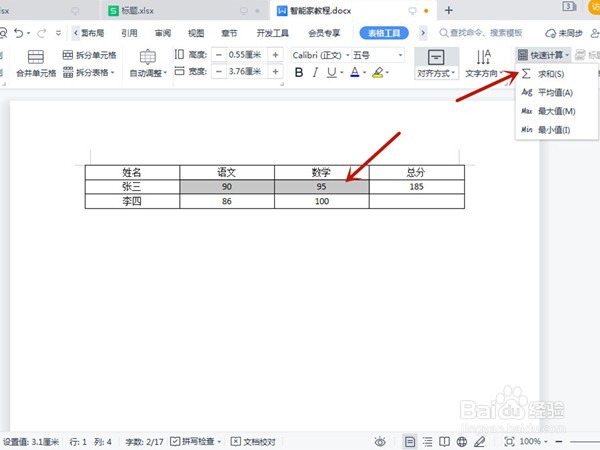This screenshot has height=450, width=600.
Task: Switch to web layout globe icon
Action: click(x=462, y=442)
